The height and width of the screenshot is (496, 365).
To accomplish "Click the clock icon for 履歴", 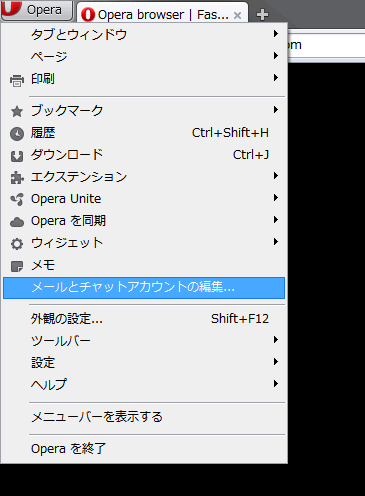I will click(x=17, y=134).
